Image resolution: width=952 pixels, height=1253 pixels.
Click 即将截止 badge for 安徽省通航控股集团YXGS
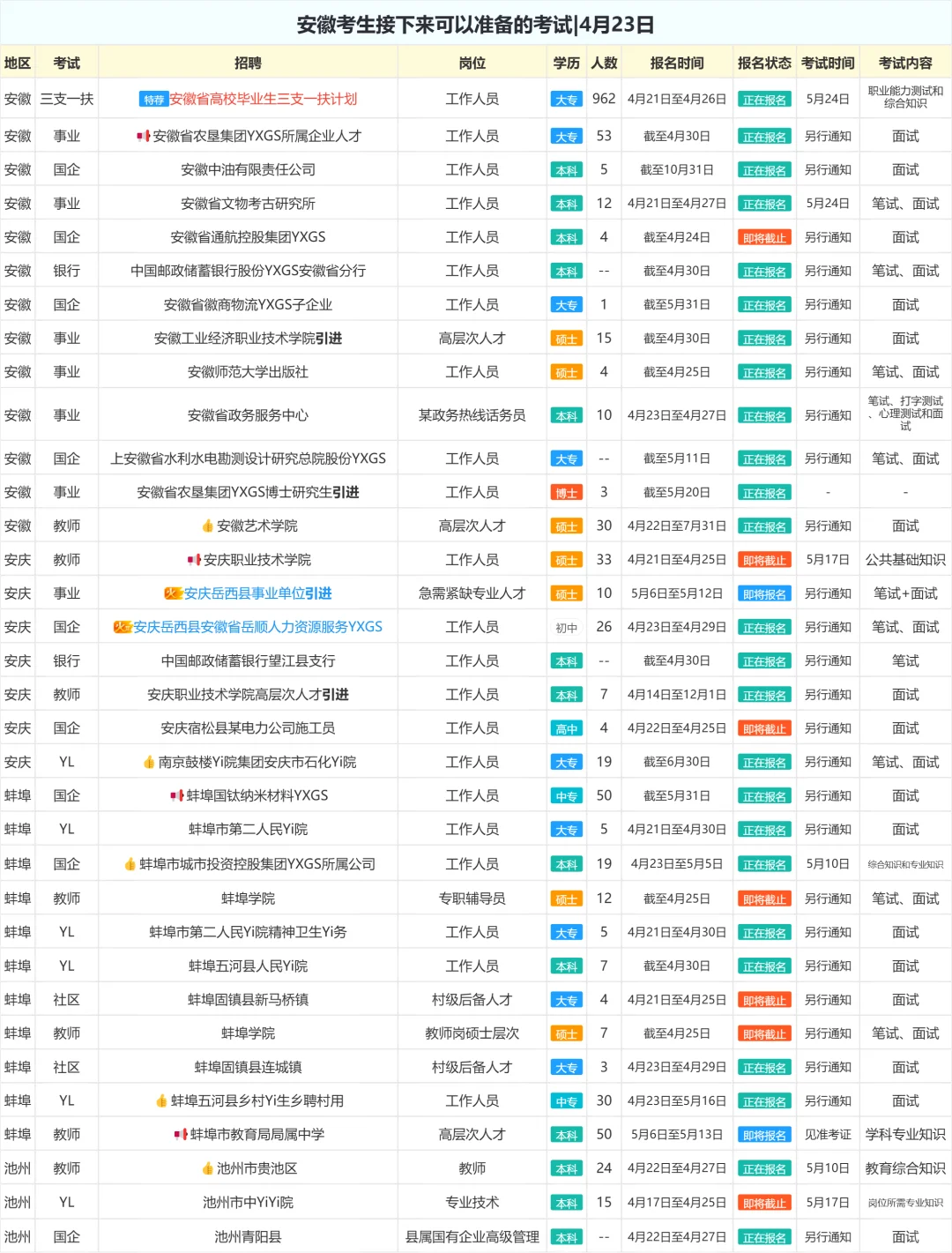tap(763, 236)
